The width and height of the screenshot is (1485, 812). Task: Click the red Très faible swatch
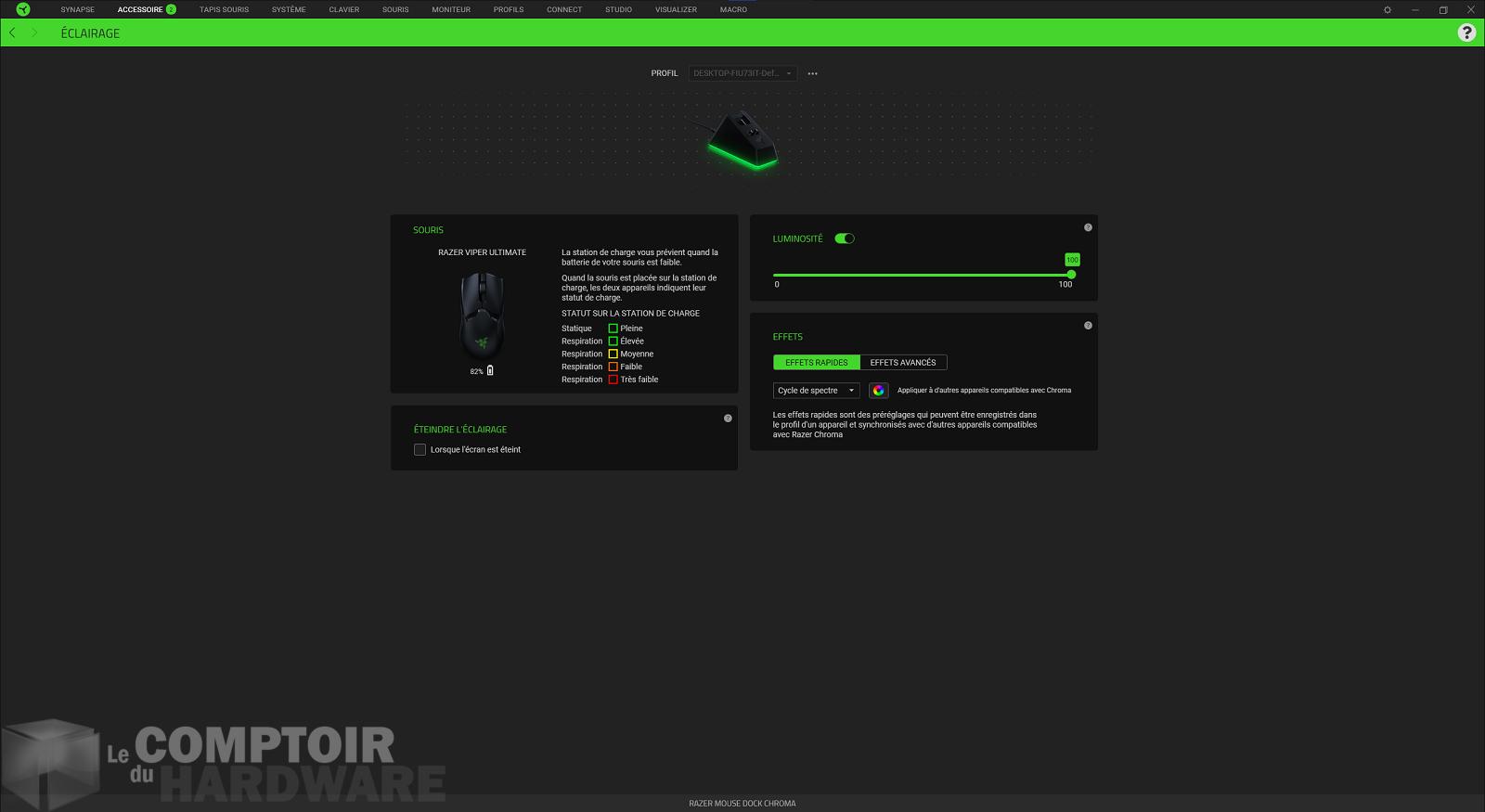(613, 380)
